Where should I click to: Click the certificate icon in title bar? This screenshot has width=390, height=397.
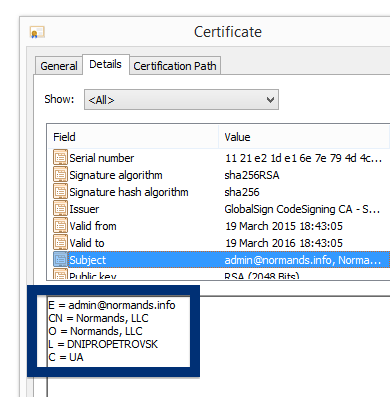(37, 33)
